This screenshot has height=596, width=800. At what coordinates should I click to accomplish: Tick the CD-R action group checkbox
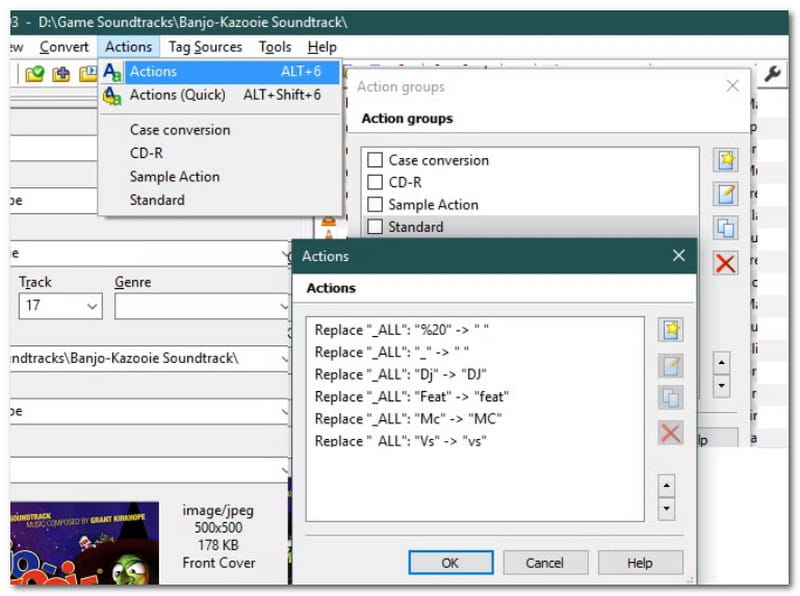(x=375, y=182)
